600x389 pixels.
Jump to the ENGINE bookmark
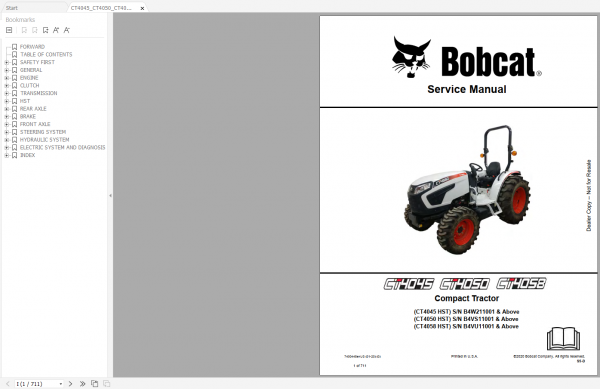[x=29, y=78]
